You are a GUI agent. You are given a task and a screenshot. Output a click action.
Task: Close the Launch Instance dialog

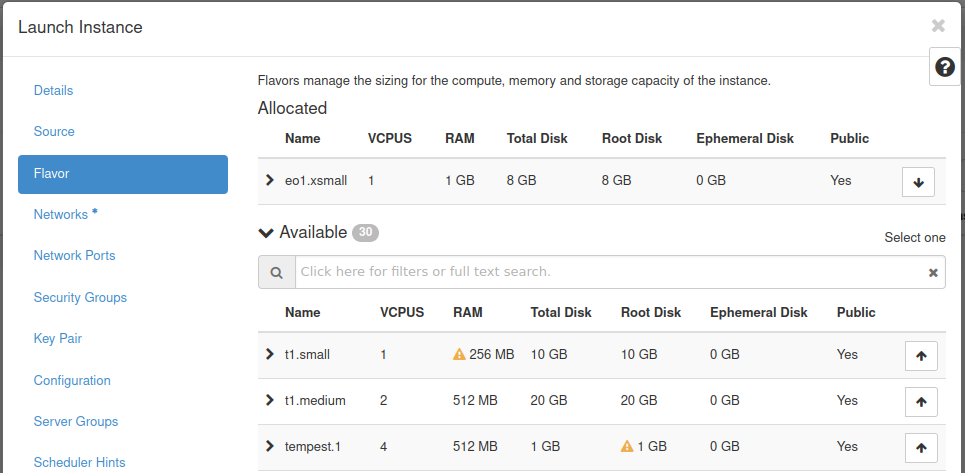click(x=937, y=26)
